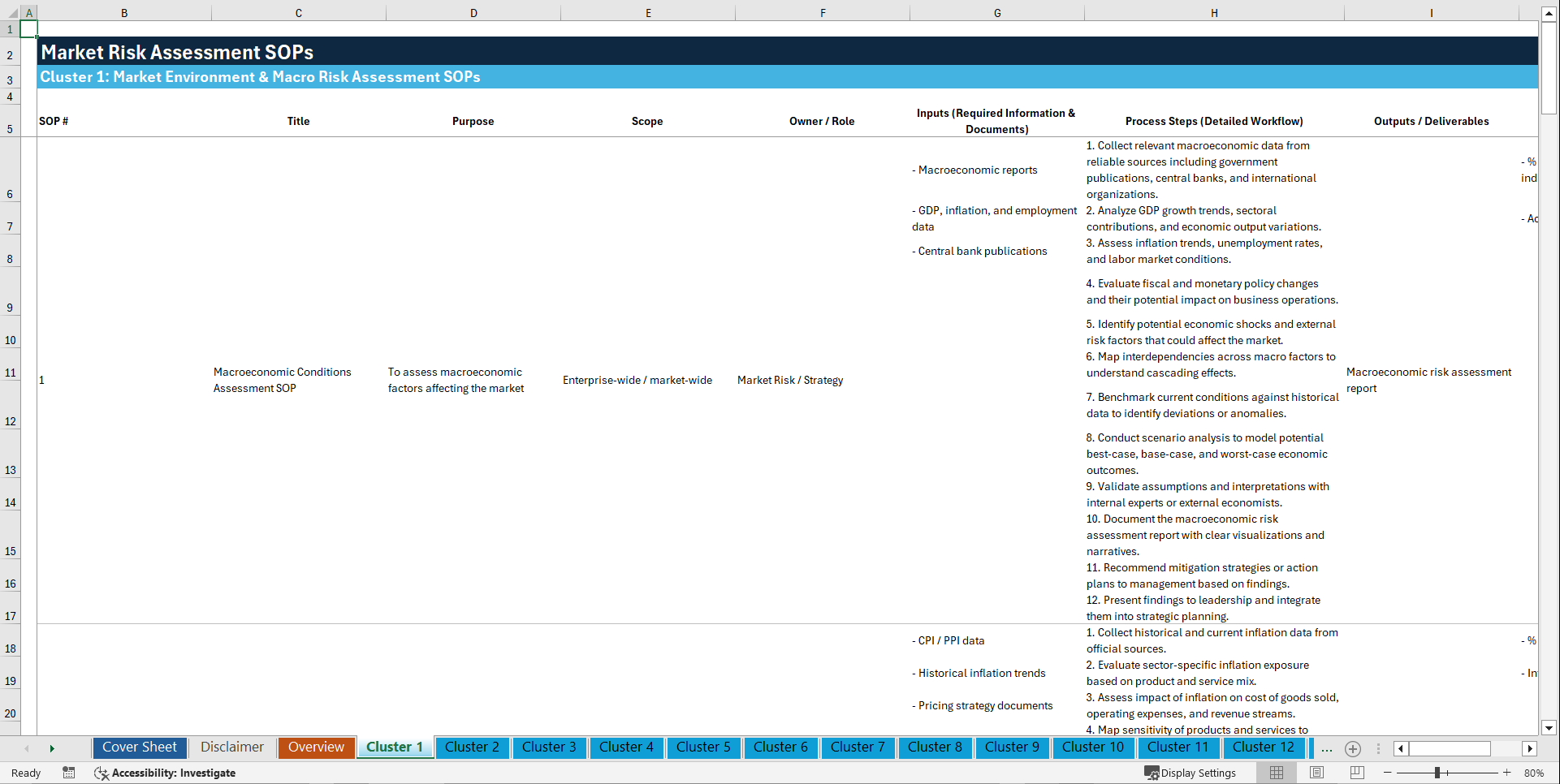Click the sheet navigation right arrow
Viewport: 1560px width, 784px height.
[x=53, y=748]
